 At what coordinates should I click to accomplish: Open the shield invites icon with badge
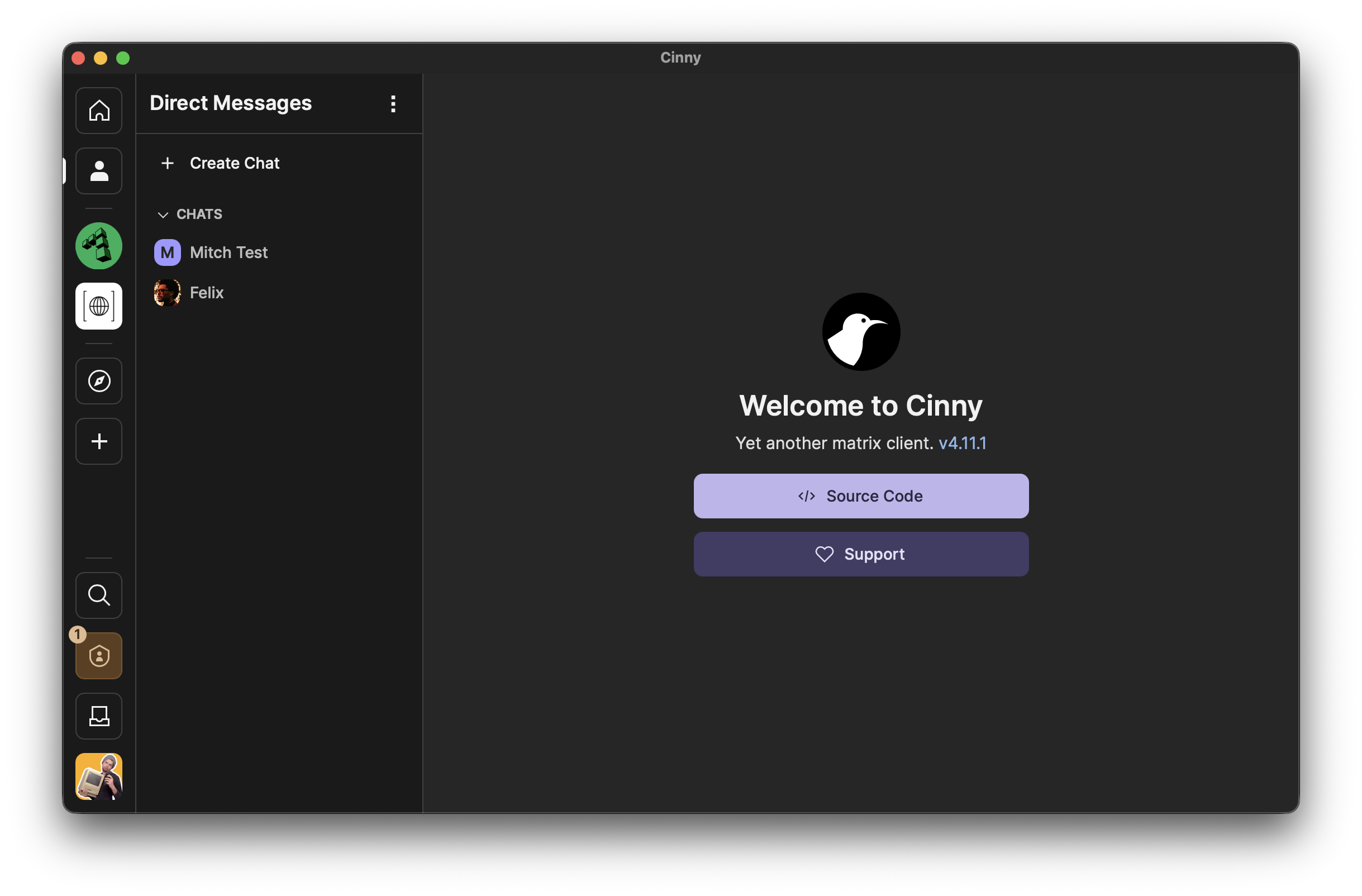(99, 656)
